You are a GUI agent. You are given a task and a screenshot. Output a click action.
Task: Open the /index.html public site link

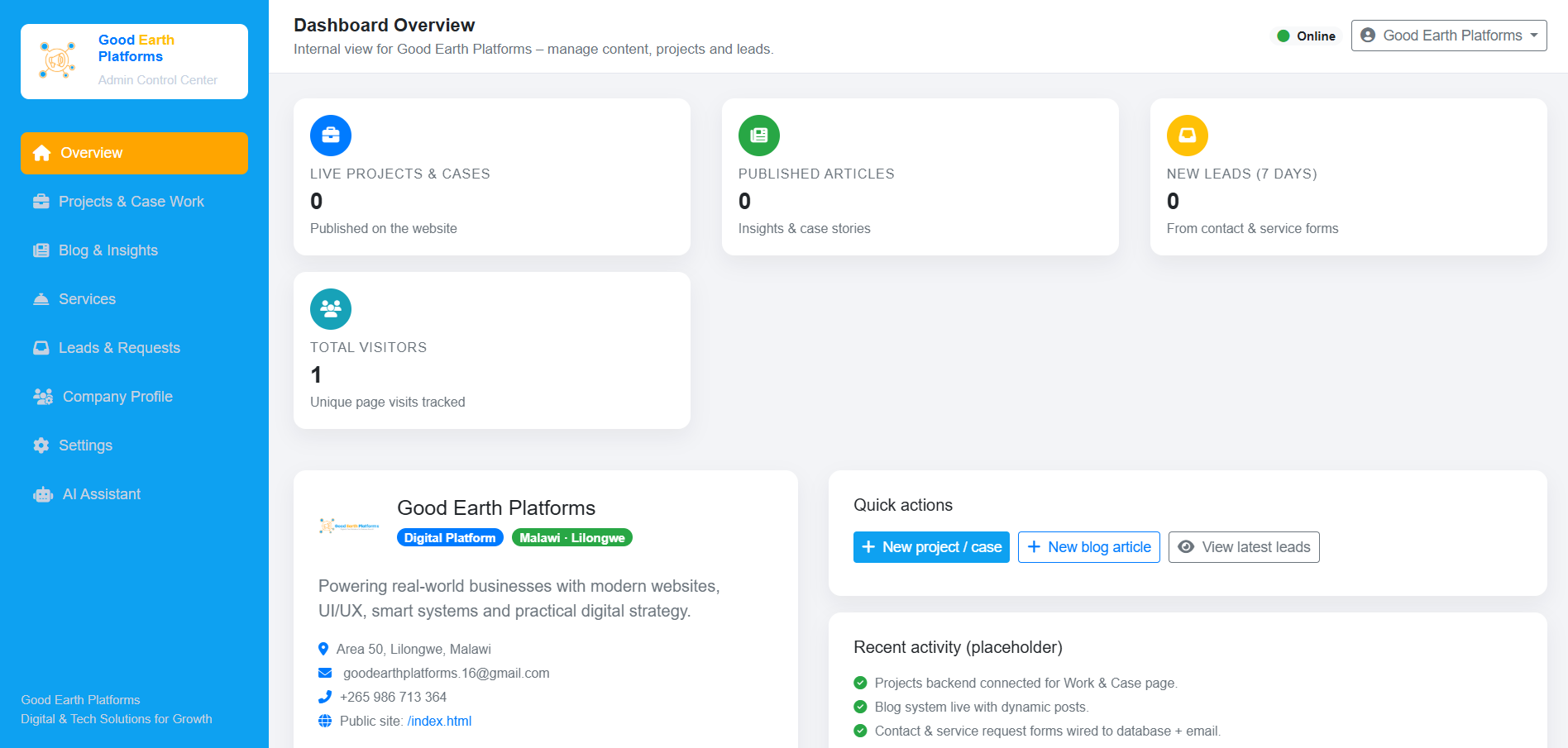(439, 721)
